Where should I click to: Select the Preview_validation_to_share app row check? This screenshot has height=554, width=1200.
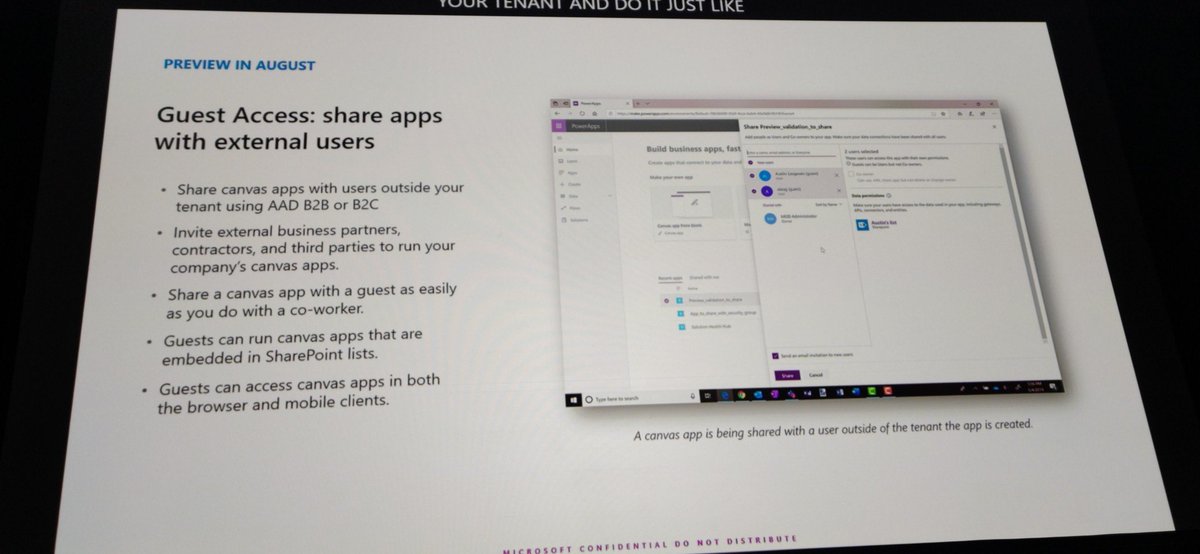coord(667,300)
